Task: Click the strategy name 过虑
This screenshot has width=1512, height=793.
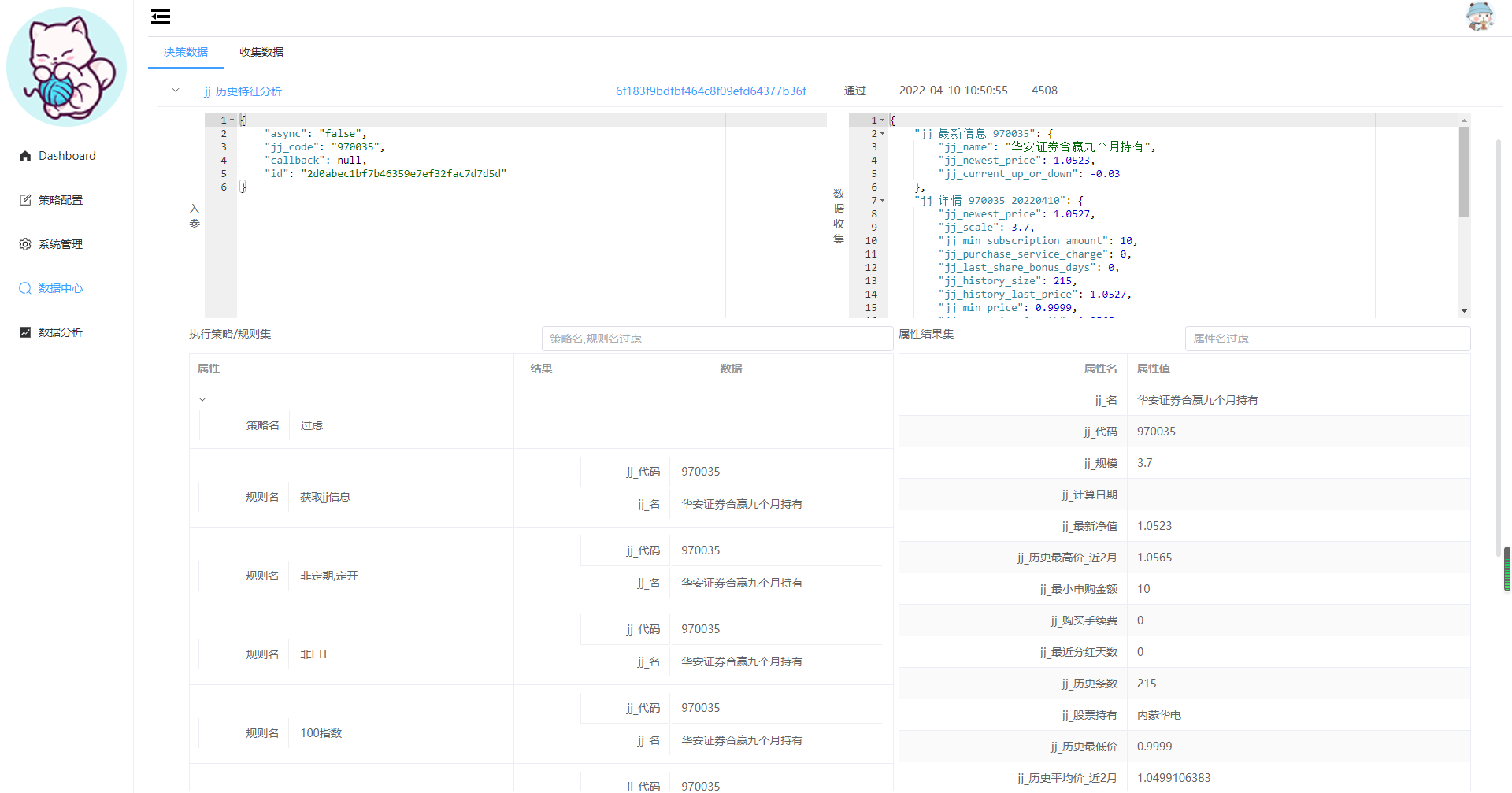Action: [x=312, y=425]
